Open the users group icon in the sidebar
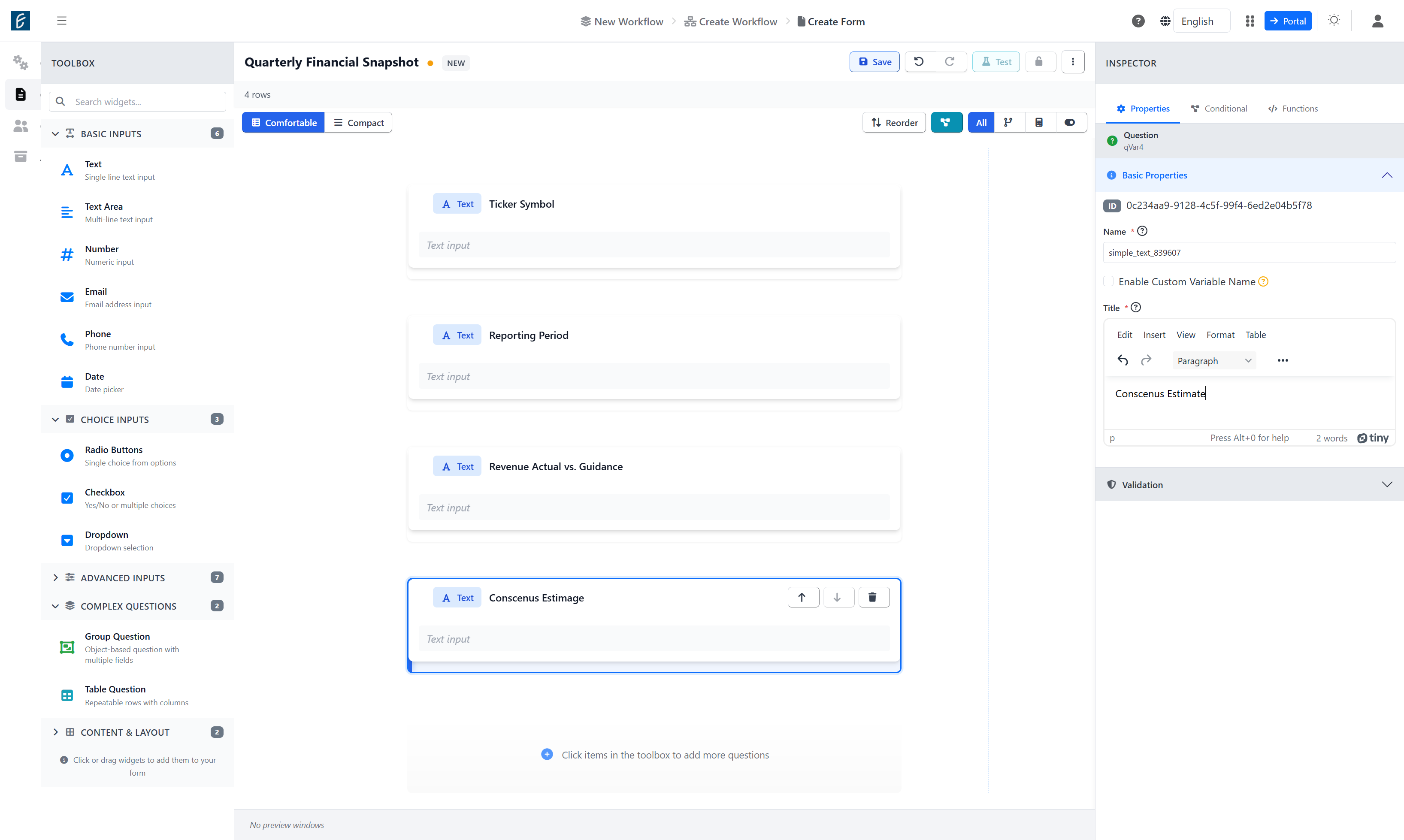Image resolution: width=1404 pixels, height=840 pixels. [20, 126]
